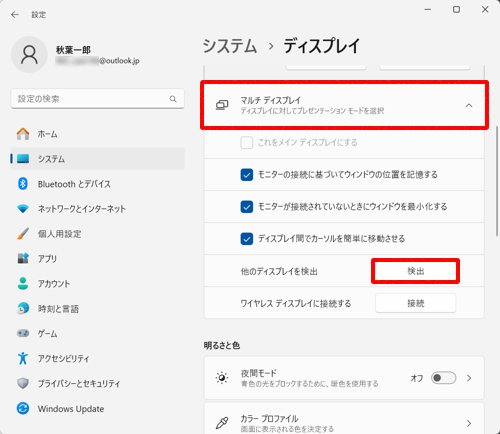Select システム in the sidebar

[97, 159]
